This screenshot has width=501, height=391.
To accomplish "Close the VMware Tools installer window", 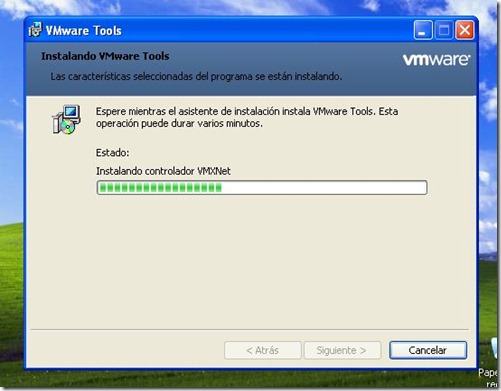I will point(465,30).
